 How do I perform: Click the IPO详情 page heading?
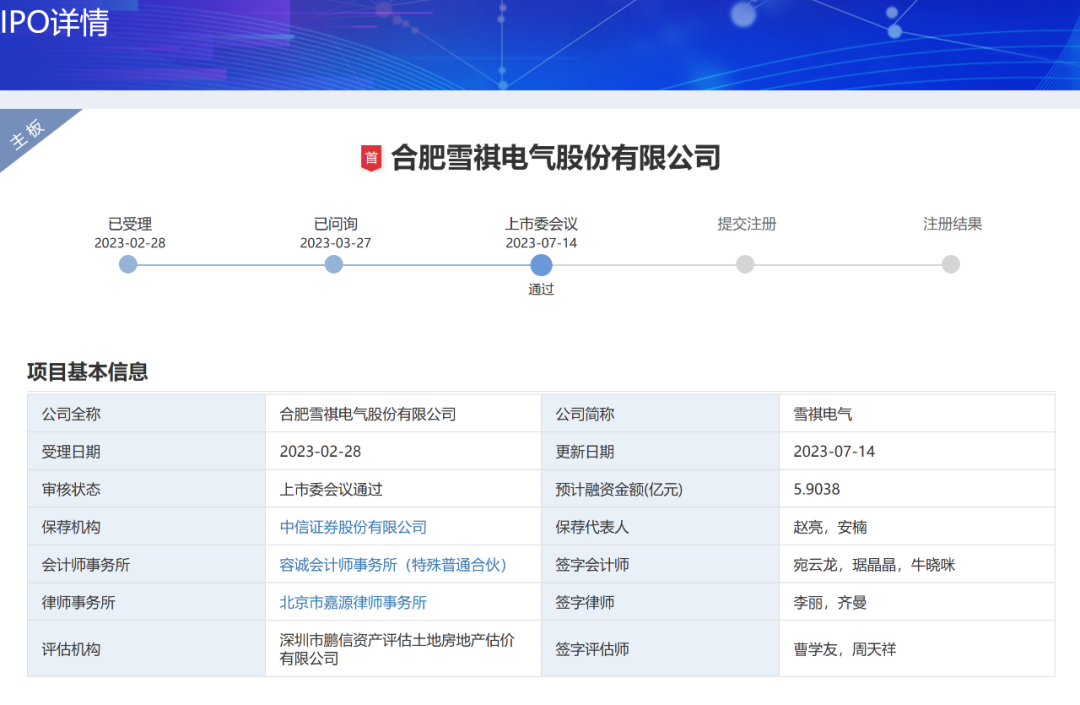coord(55,24)
